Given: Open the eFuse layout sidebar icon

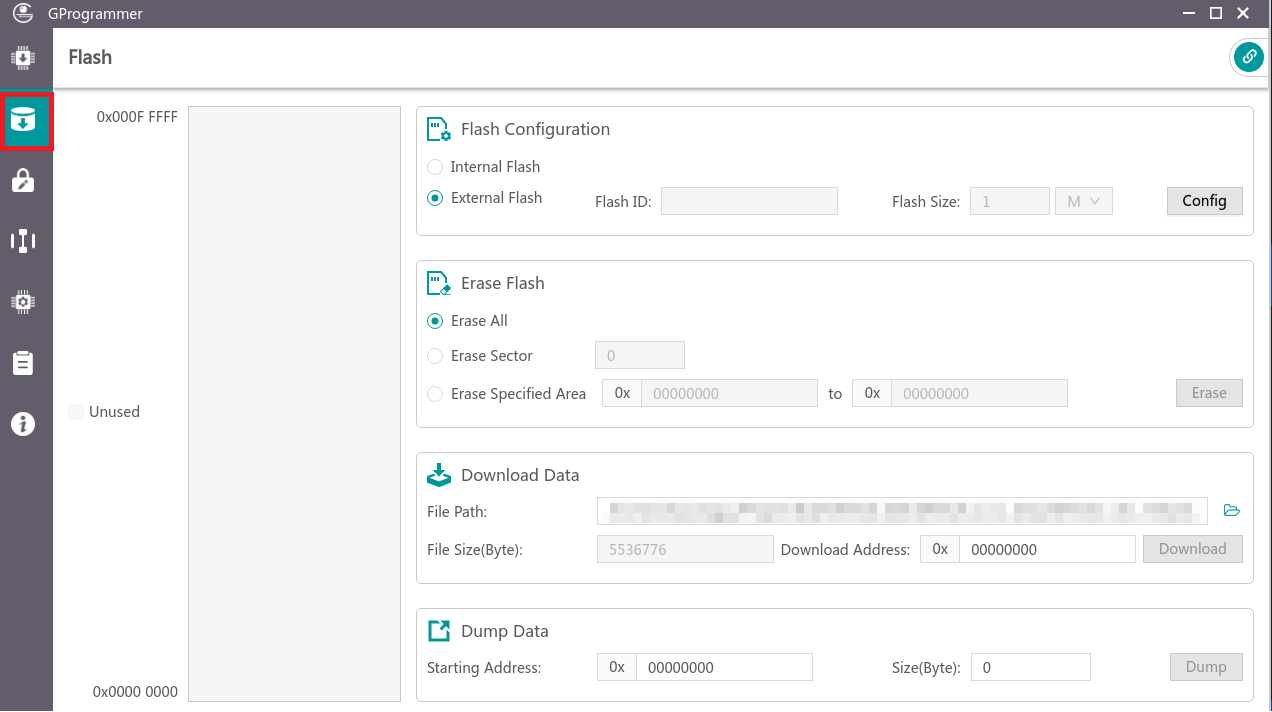Looking at the screenshot, I should pos(23,241).
